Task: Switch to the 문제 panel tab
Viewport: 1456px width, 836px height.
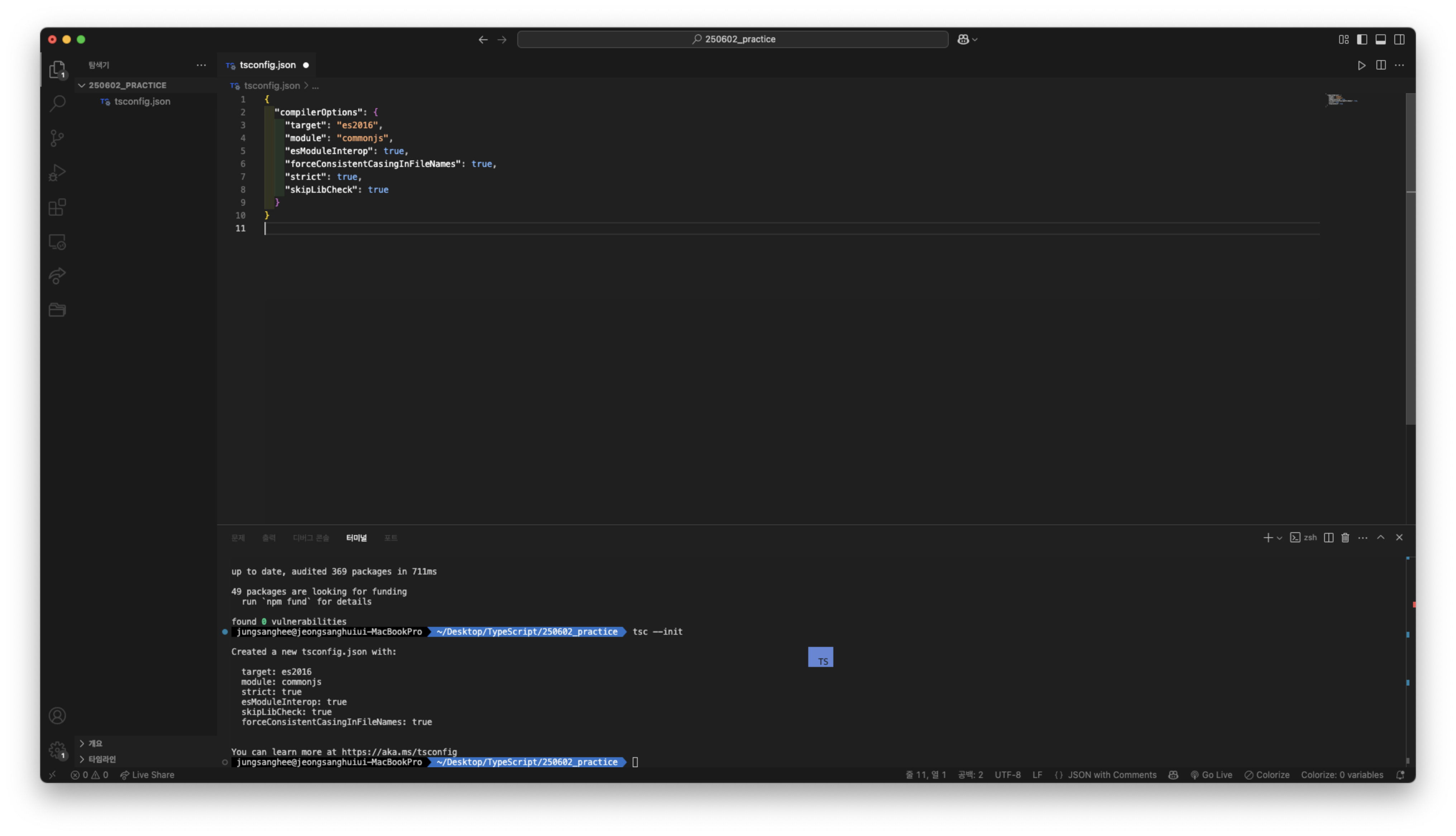Action: 238,537
